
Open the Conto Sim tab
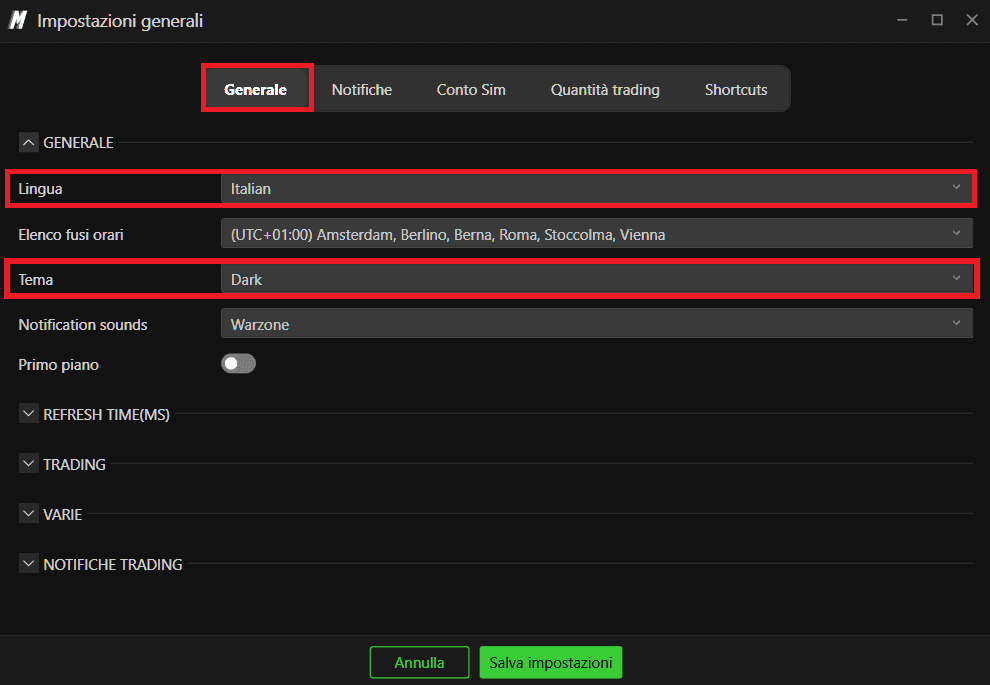click(471, 90)
